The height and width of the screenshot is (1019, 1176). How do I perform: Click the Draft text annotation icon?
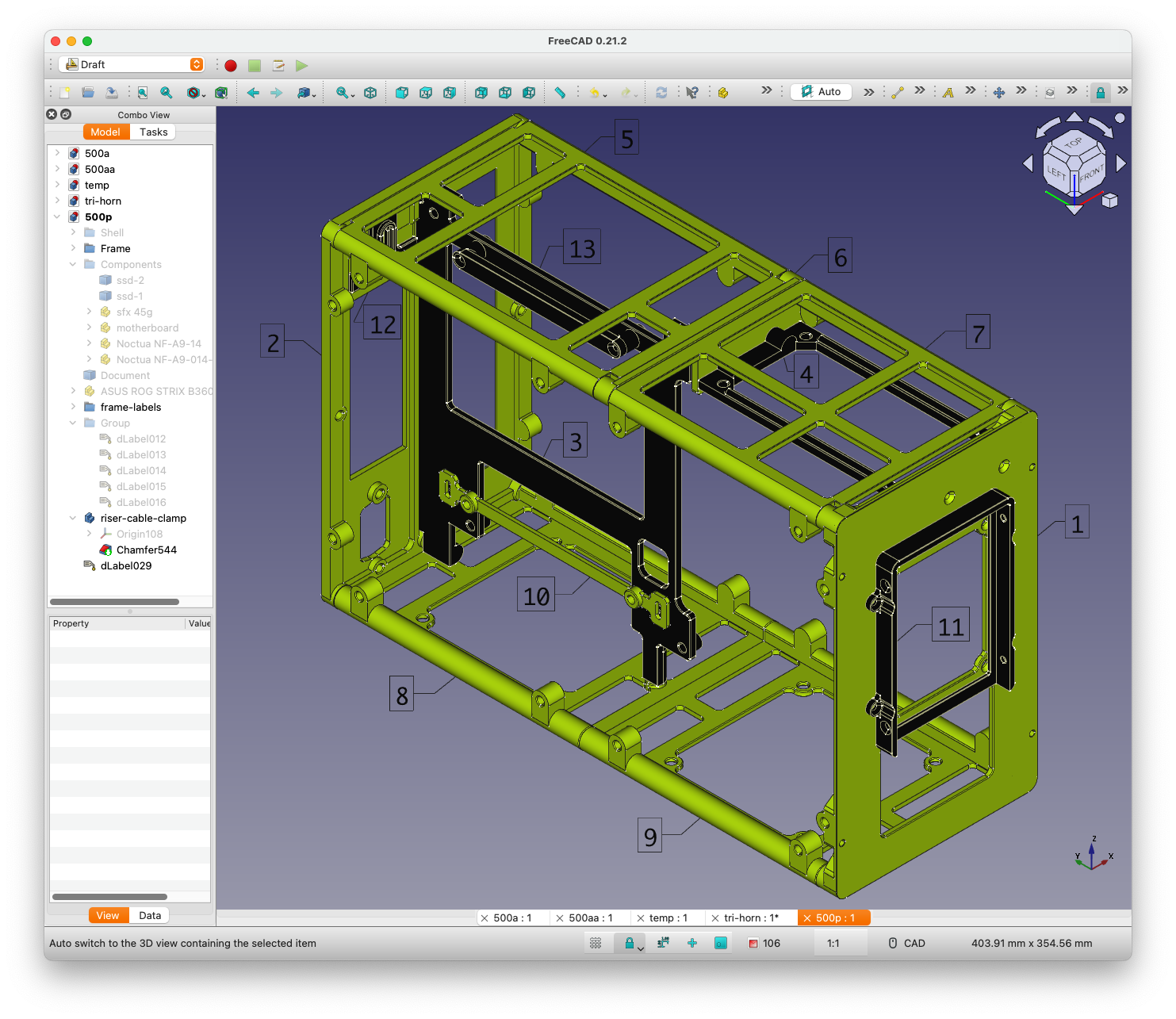pyautogui.click(x=948, y=93)
